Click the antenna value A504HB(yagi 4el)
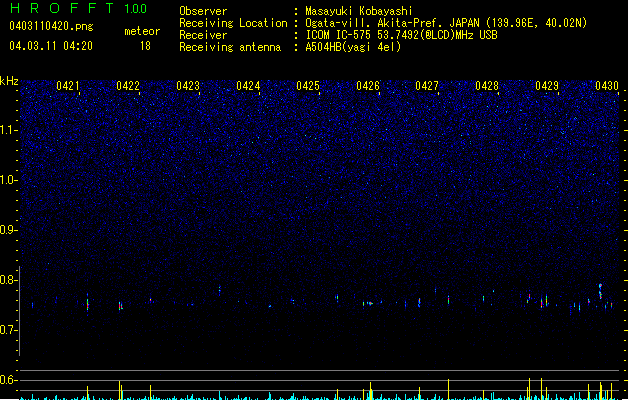The height and width of the screenshot is (400, 629). point(353,47)
